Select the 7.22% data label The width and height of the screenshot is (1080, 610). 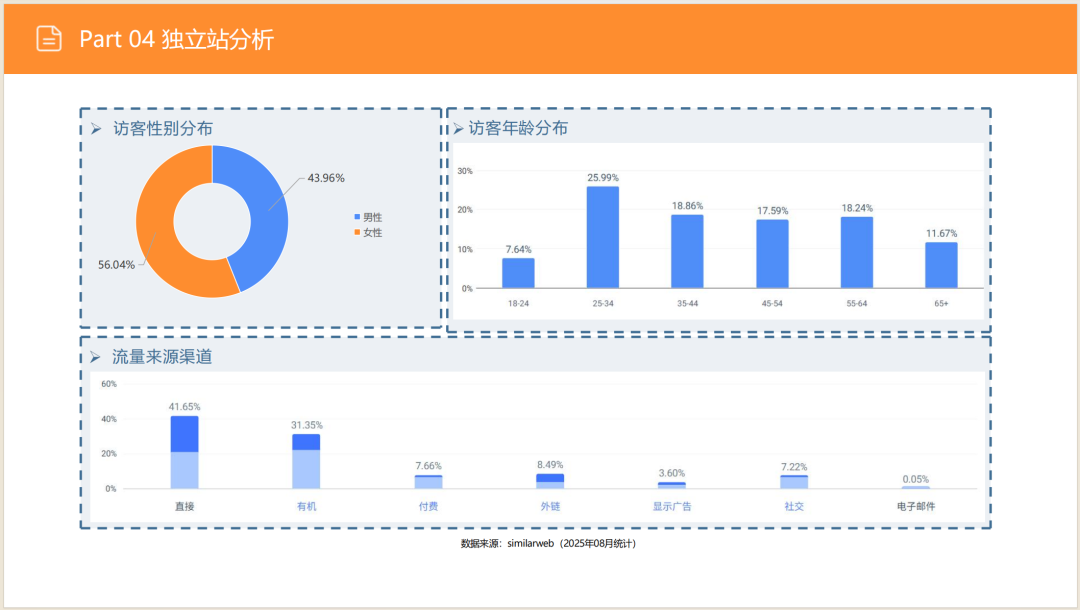793,467
